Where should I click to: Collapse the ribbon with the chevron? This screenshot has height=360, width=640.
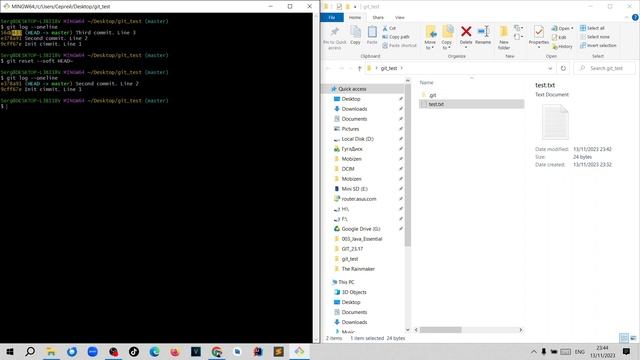tap(627, 18)
